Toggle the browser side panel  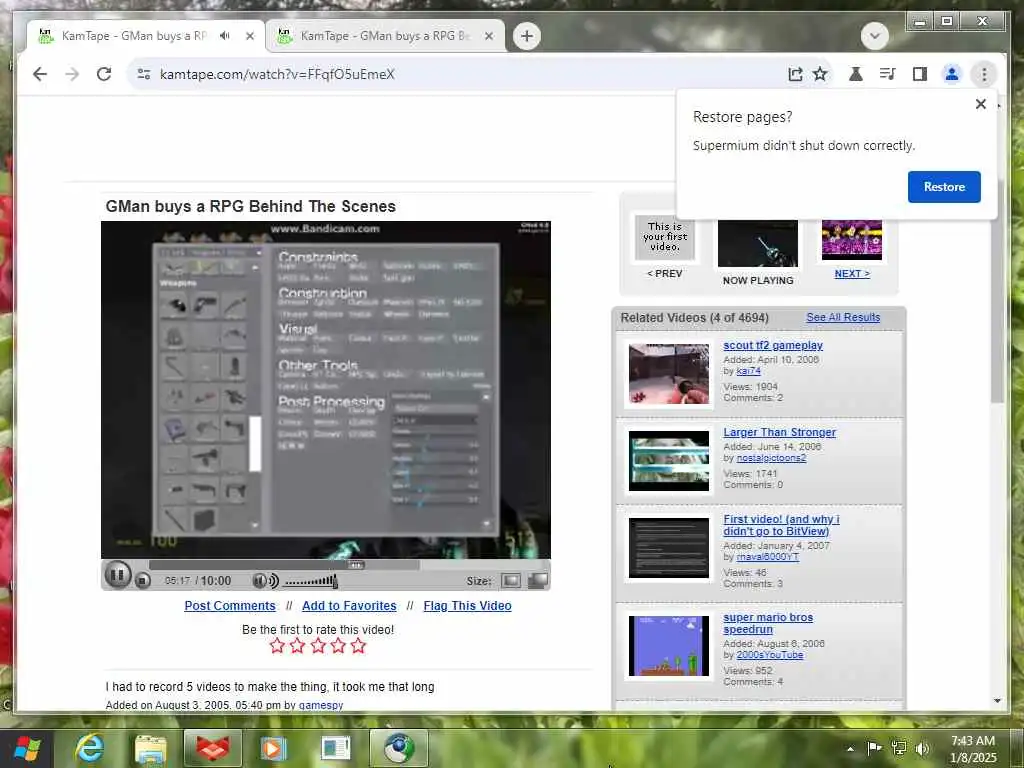tap(920, 74)
